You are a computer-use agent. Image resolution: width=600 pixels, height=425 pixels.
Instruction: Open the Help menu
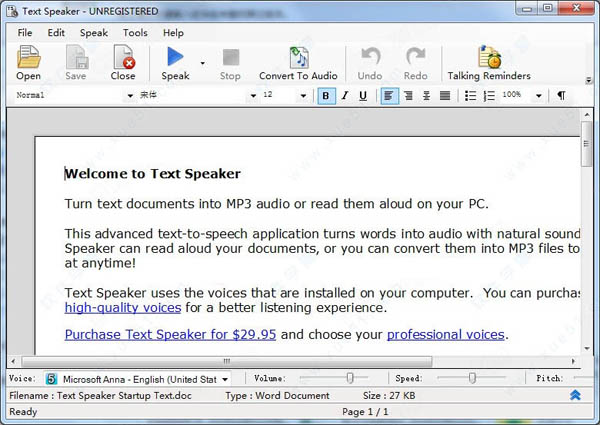point(173,33)
